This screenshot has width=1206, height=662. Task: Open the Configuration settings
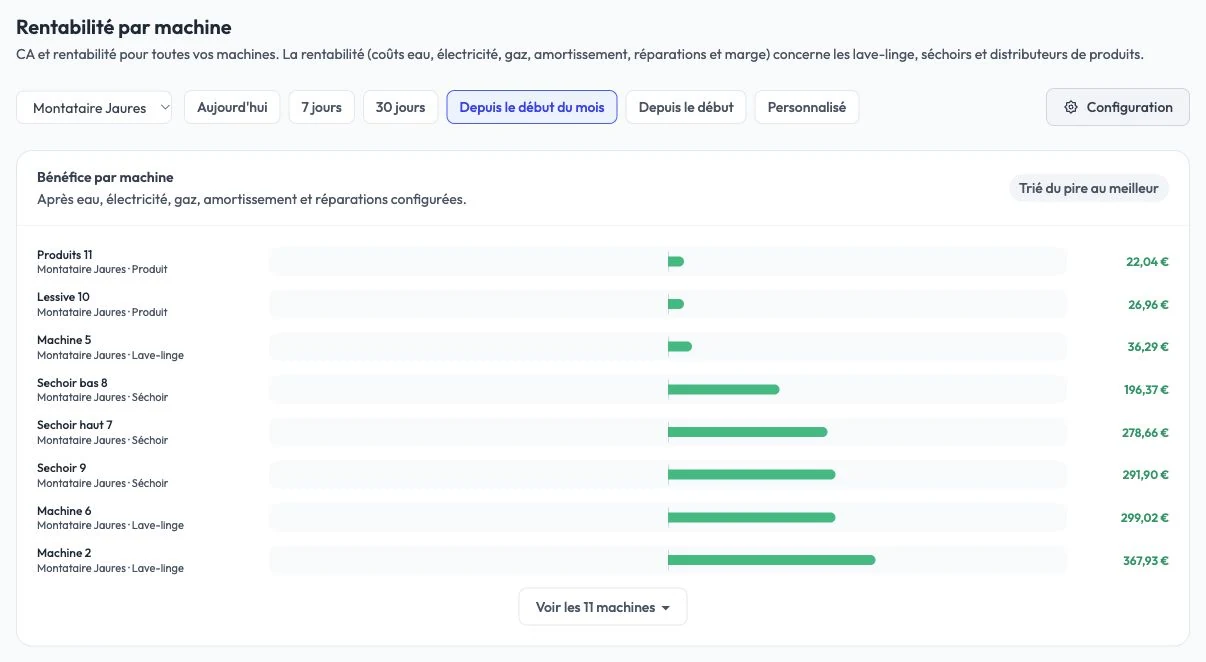(x=1118, y=107)
